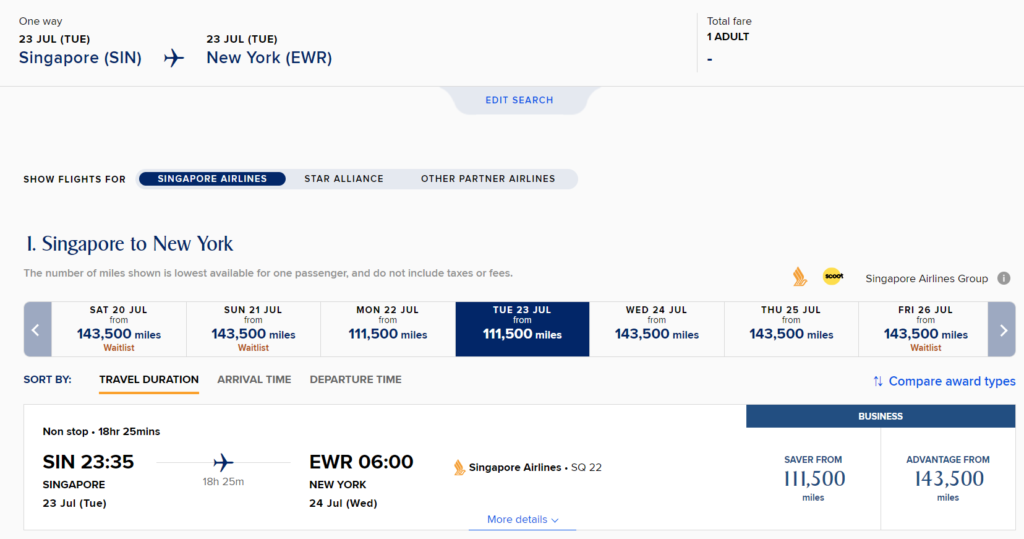The width and height of the screenshot is (1024, 539).
Task: Click the Singapore Airlines logo beside SQ 22
Action: pos(459,467)
